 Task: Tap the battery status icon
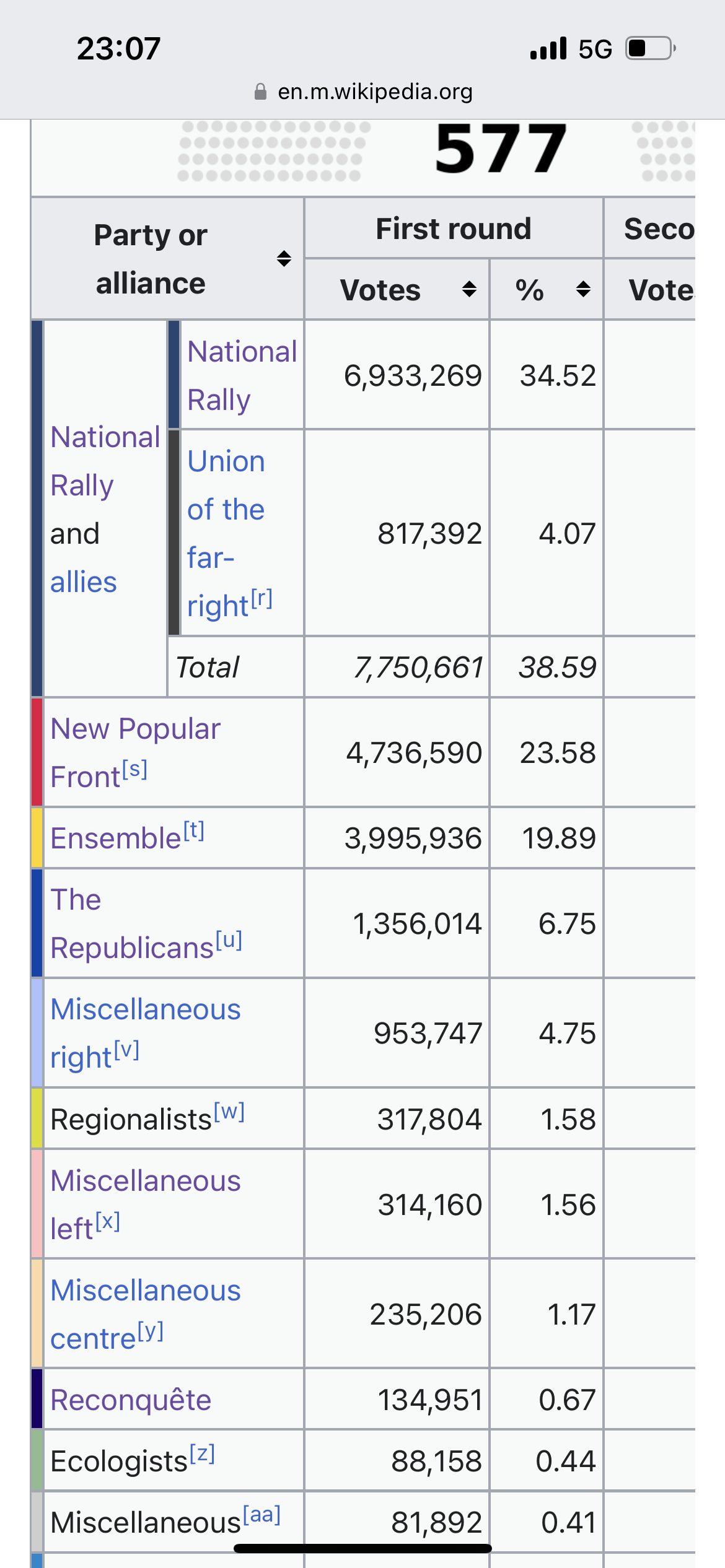[650, 48]
